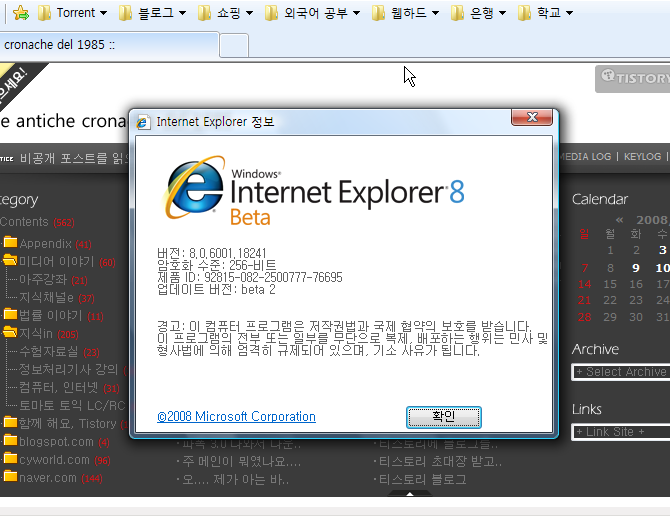Click the 법률 이야기 folder icon
This screenshot has height=529, width=670.
(11, 314)
